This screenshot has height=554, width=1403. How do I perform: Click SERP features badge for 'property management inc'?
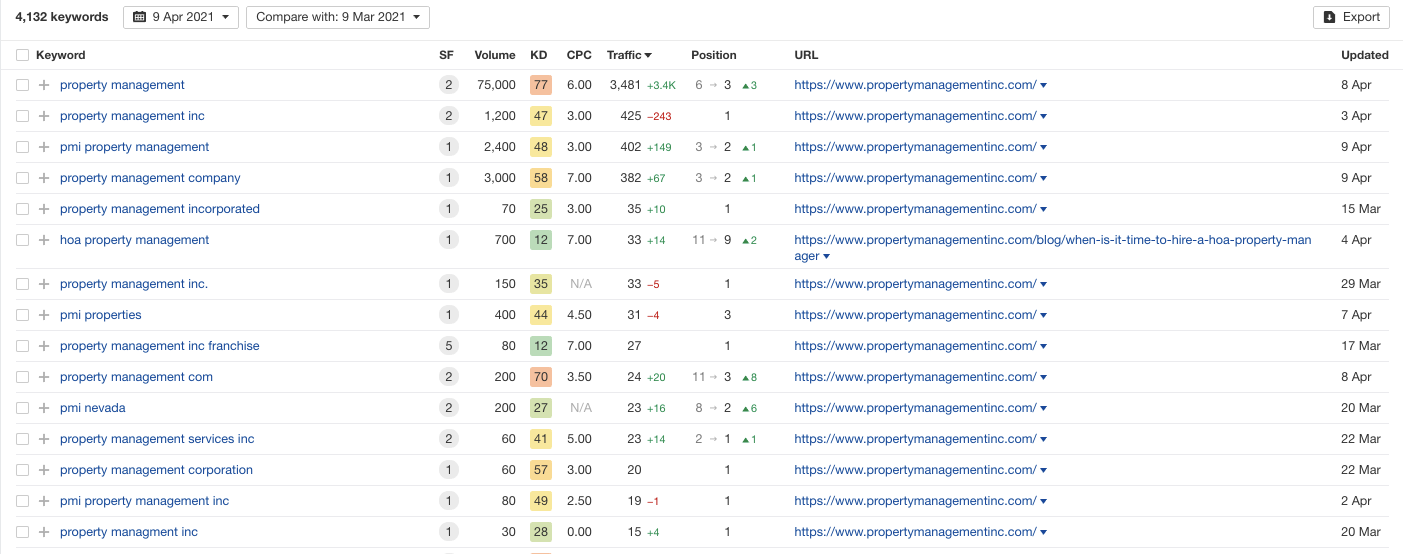tap(448, 116)
